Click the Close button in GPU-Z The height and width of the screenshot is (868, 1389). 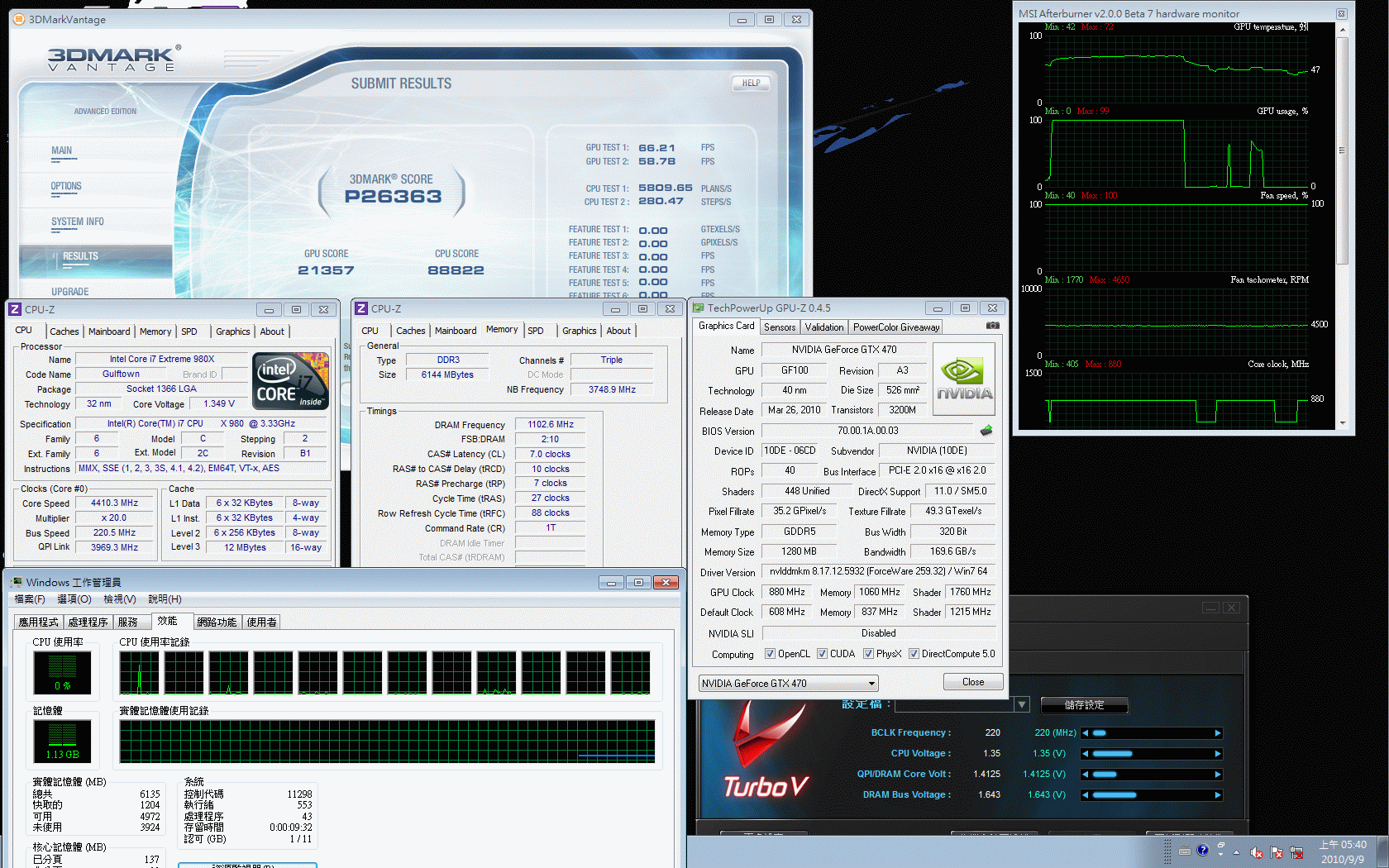pyautogui.click(x=973, y=682)
